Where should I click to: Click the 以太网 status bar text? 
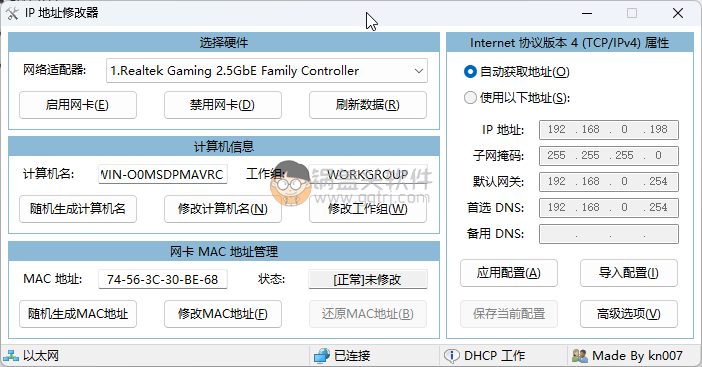tap(41, 356)
